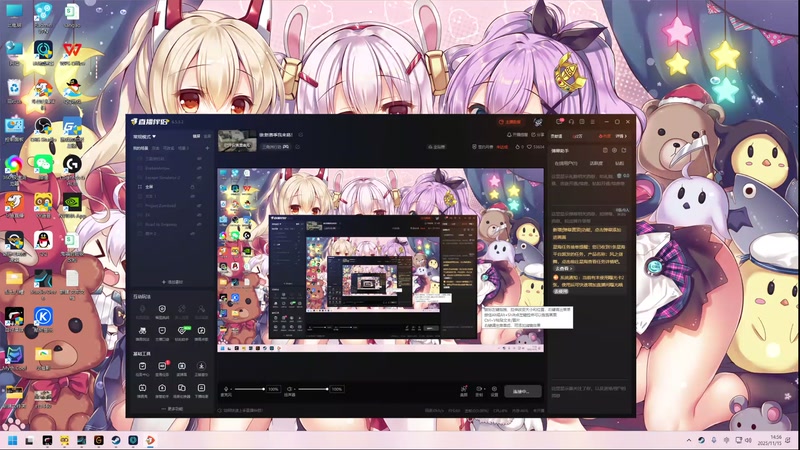This screenshot has height=450, width=800.
Task: Expand 更多功能 more functions
Action: tap(172, 409)
